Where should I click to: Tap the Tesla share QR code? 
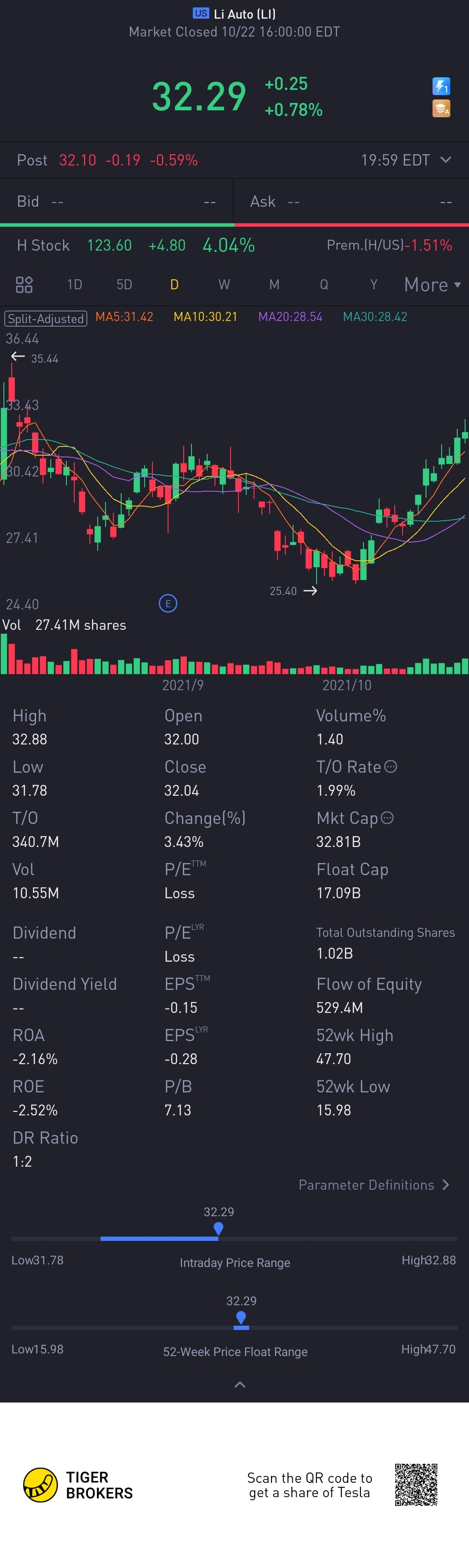[416, 1485]
